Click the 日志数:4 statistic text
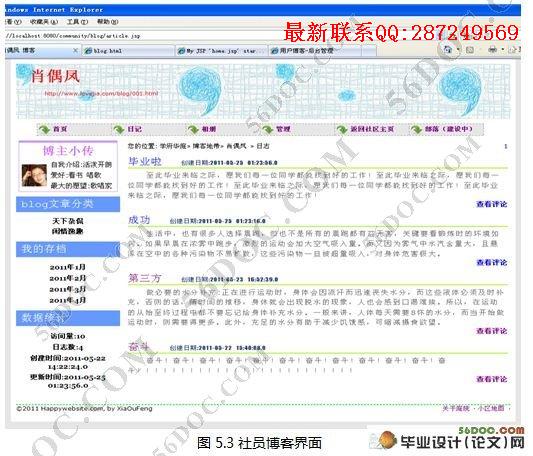 68,347
